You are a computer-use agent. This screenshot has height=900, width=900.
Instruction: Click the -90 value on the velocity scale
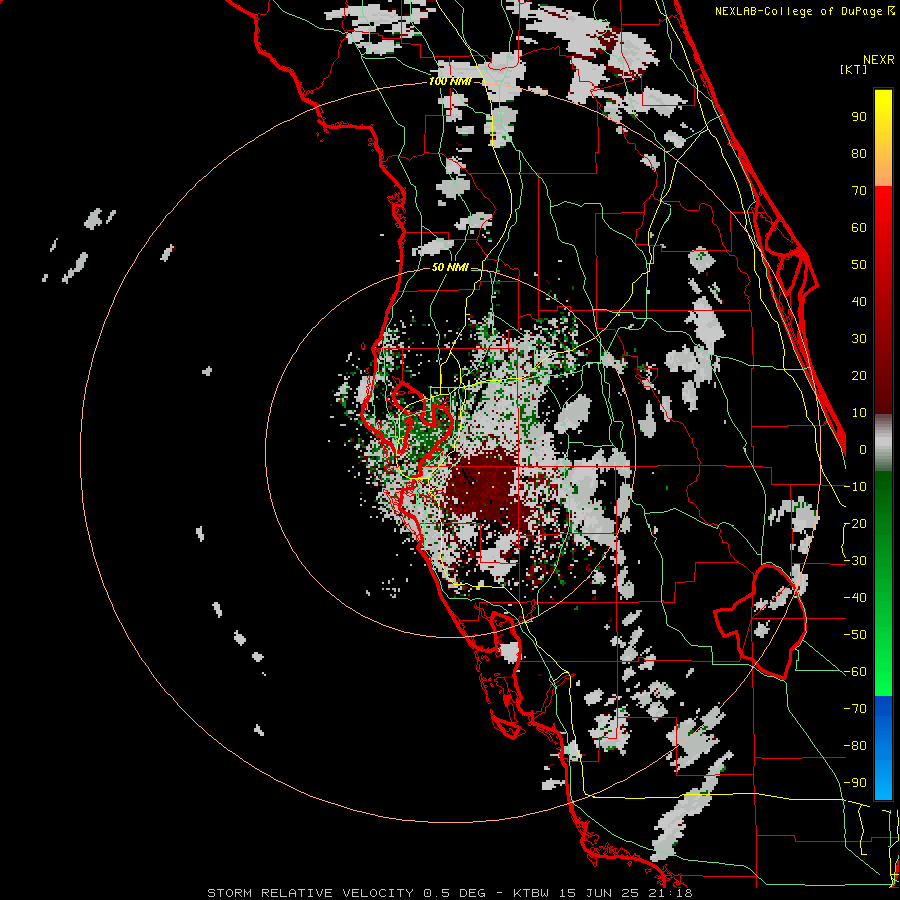click(856, 783)
